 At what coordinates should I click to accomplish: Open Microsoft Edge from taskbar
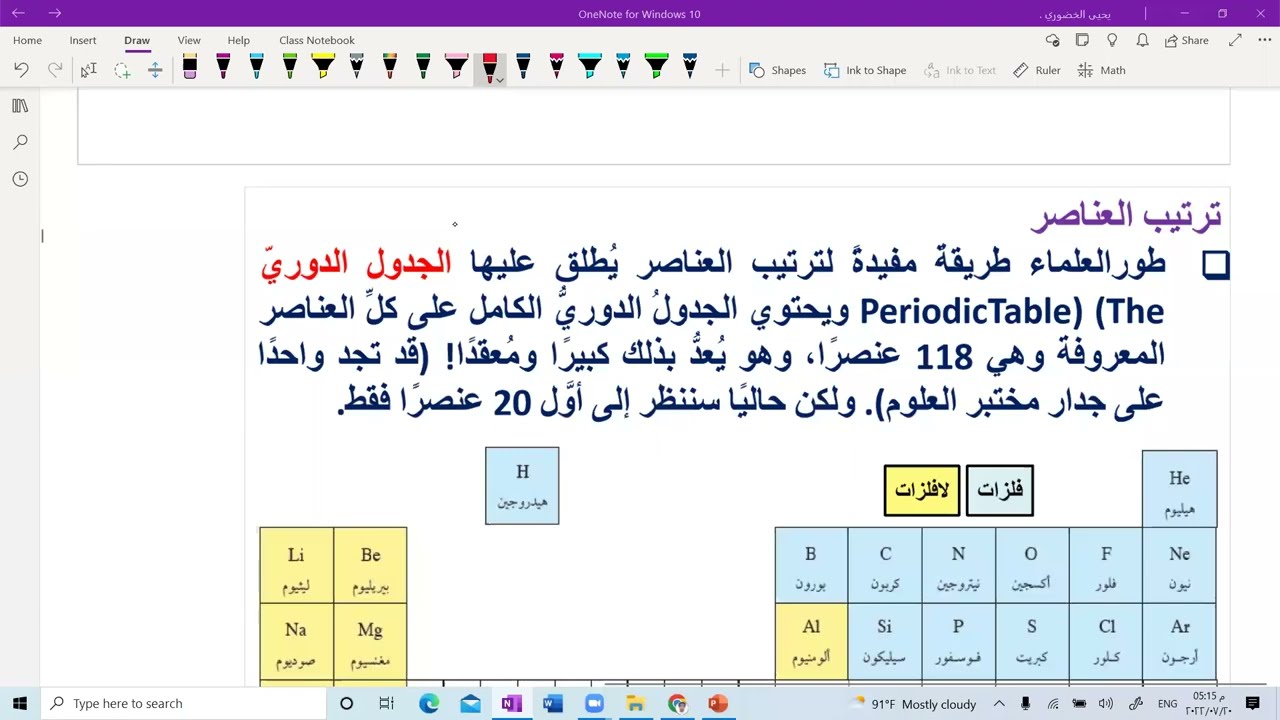pyautogui.click(x=429, y=703)
